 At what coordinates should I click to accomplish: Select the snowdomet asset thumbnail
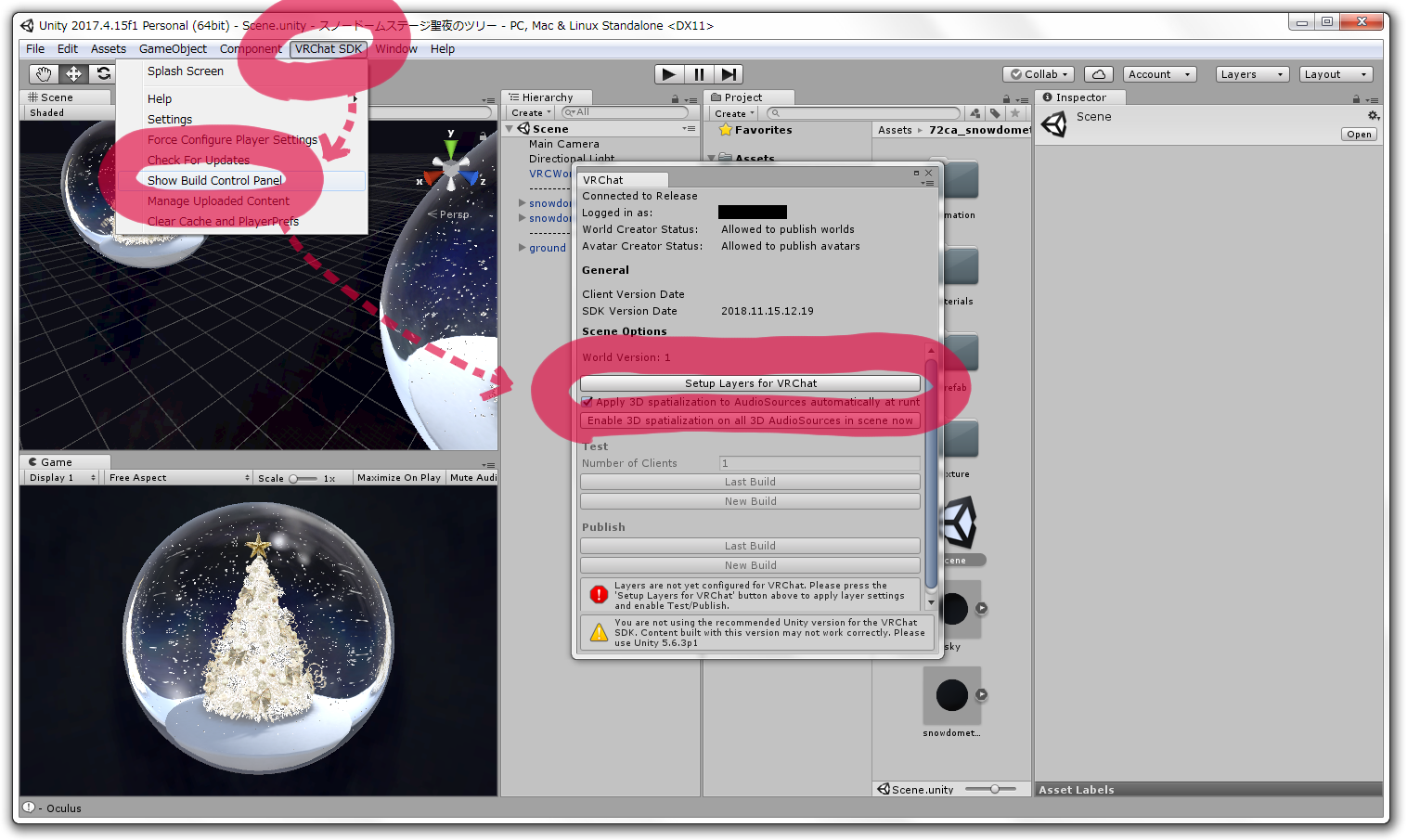coord(952,695)
